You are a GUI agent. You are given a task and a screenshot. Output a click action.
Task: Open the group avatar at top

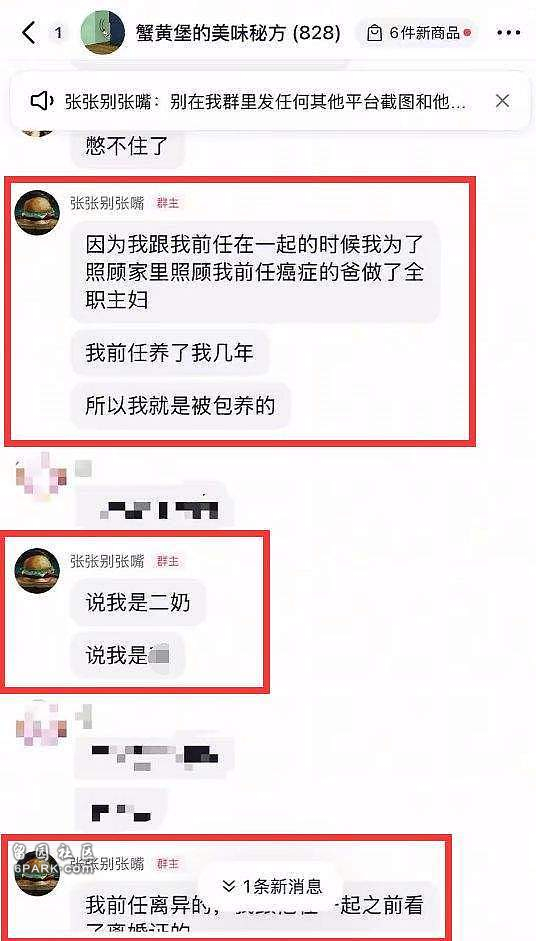103,33
